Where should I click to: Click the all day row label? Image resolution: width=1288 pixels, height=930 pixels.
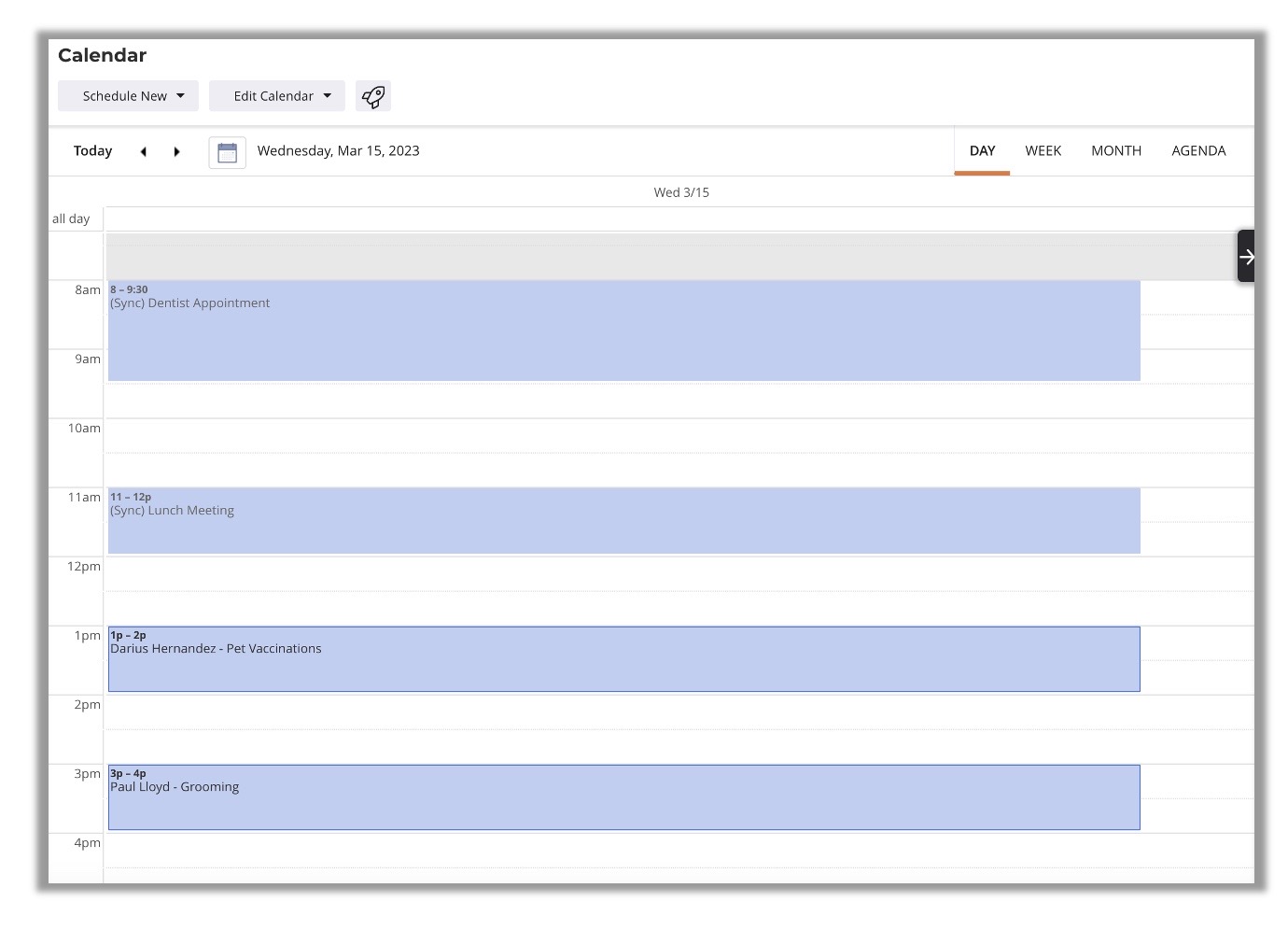71,218
